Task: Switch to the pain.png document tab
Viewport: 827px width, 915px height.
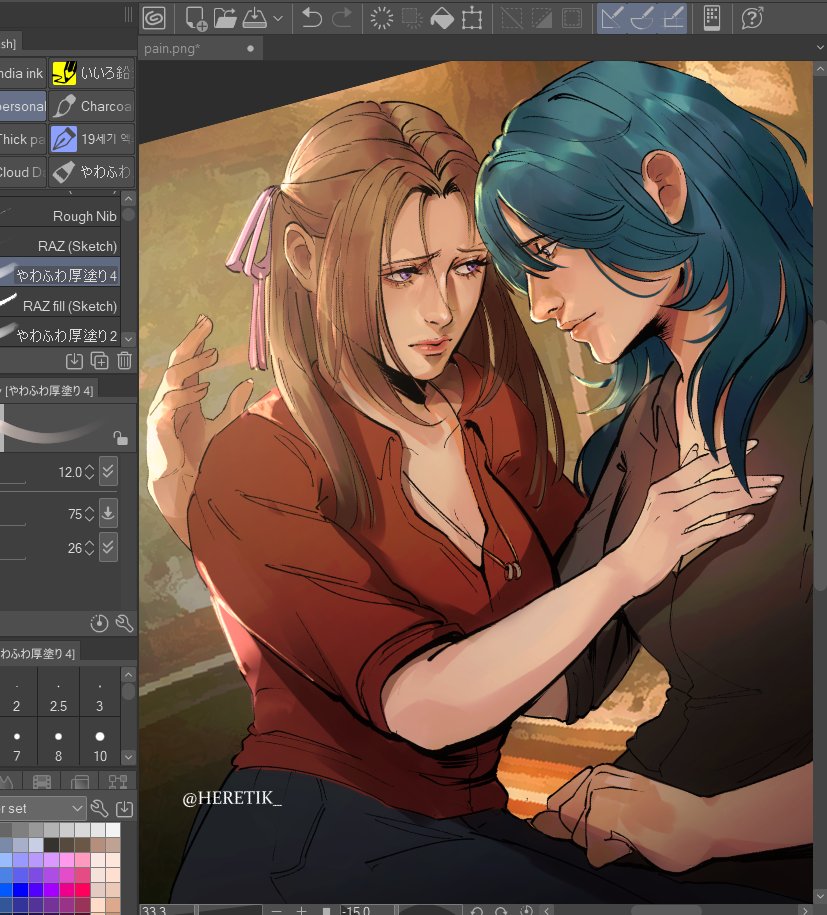Action: click(200, 48)
